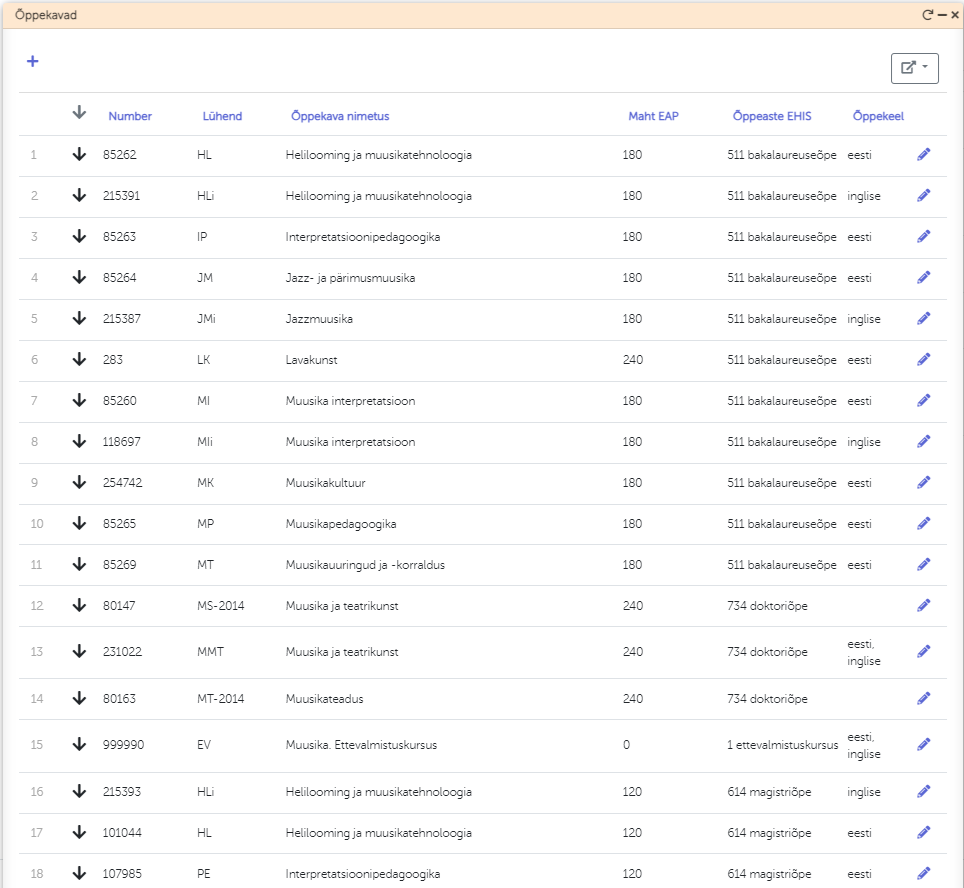Edit the Lavakunst curriculum with pencil icon

click(923, 359)
